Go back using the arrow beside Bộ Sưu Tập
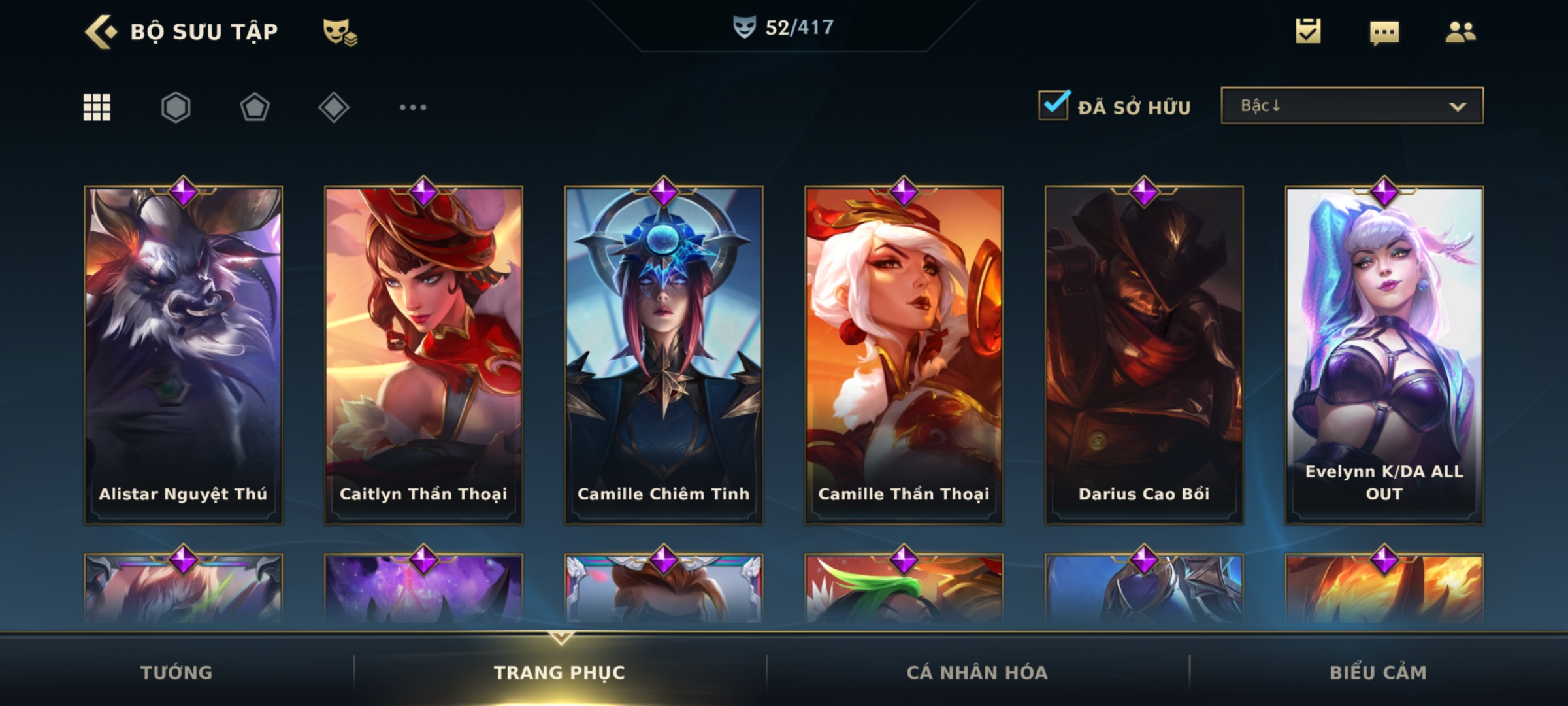 [101, 31]
